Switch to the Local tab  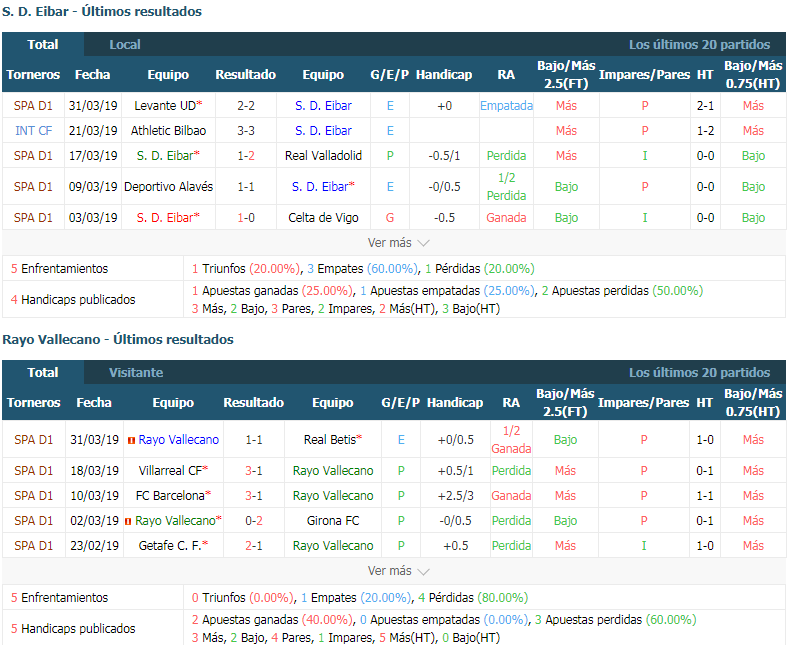(x=125, y=45)
